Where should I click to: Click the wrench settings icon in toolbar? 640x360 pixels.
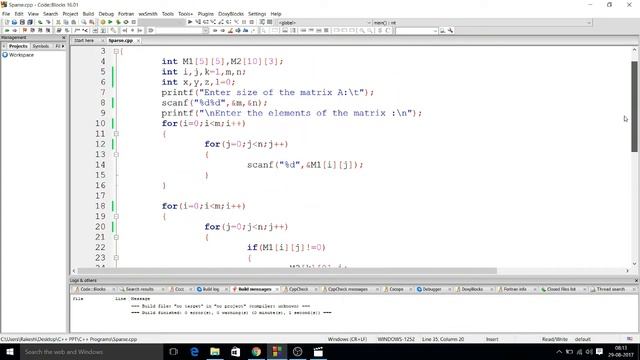coord(450,31)
